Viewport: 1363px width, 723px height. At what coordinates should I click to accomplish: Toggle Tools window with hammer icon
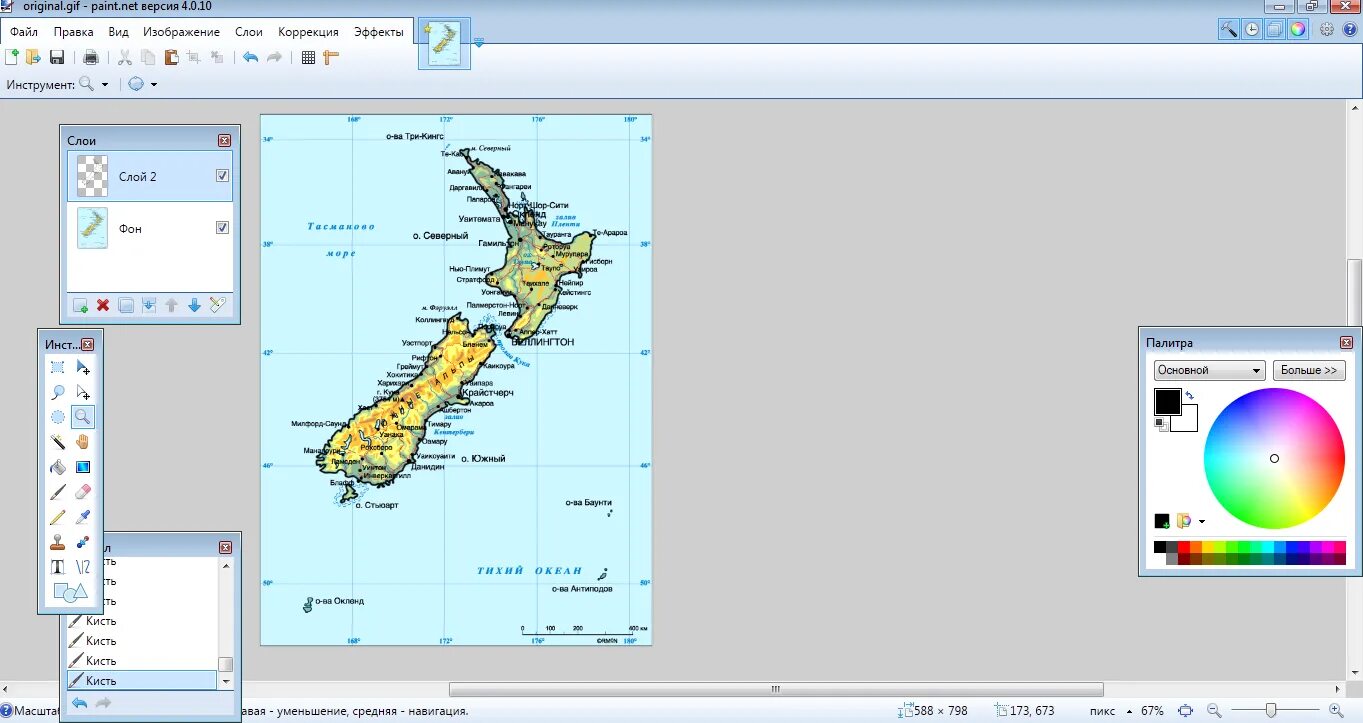(1229, 29)
